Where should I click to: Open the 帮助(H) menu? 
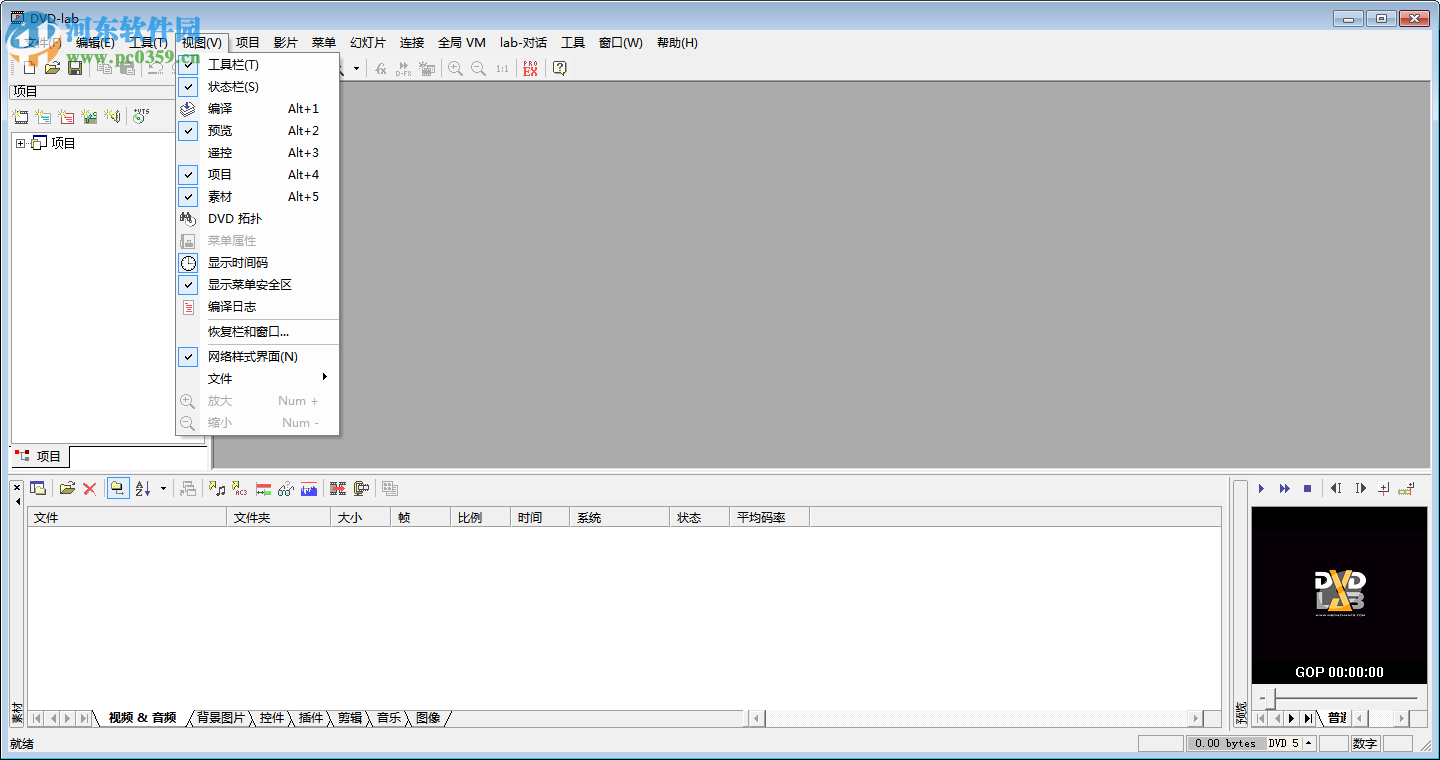[677, 43]
